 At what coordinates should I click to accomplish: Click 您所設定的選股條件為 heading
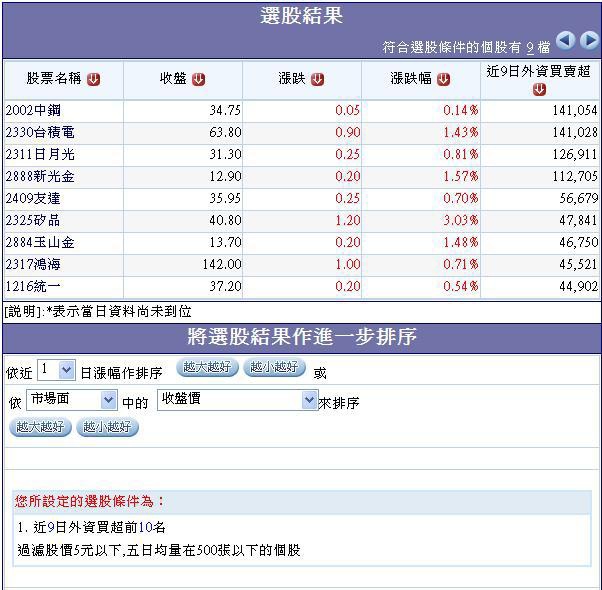coord(89,501)
